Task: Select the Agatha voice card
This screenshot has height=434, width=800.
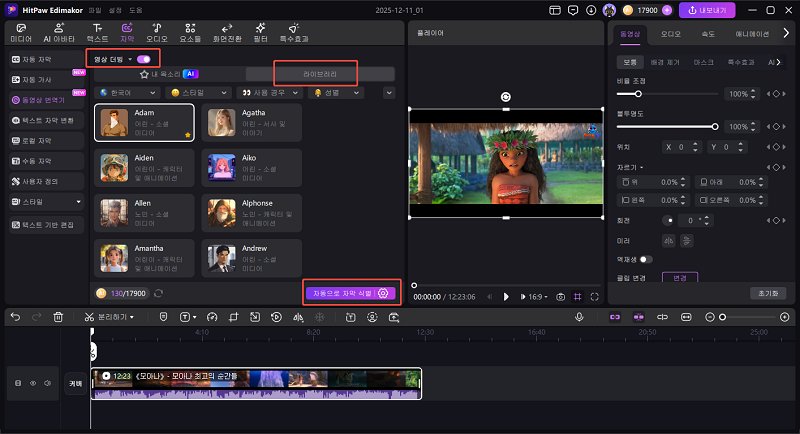Action: click(252, 122)
